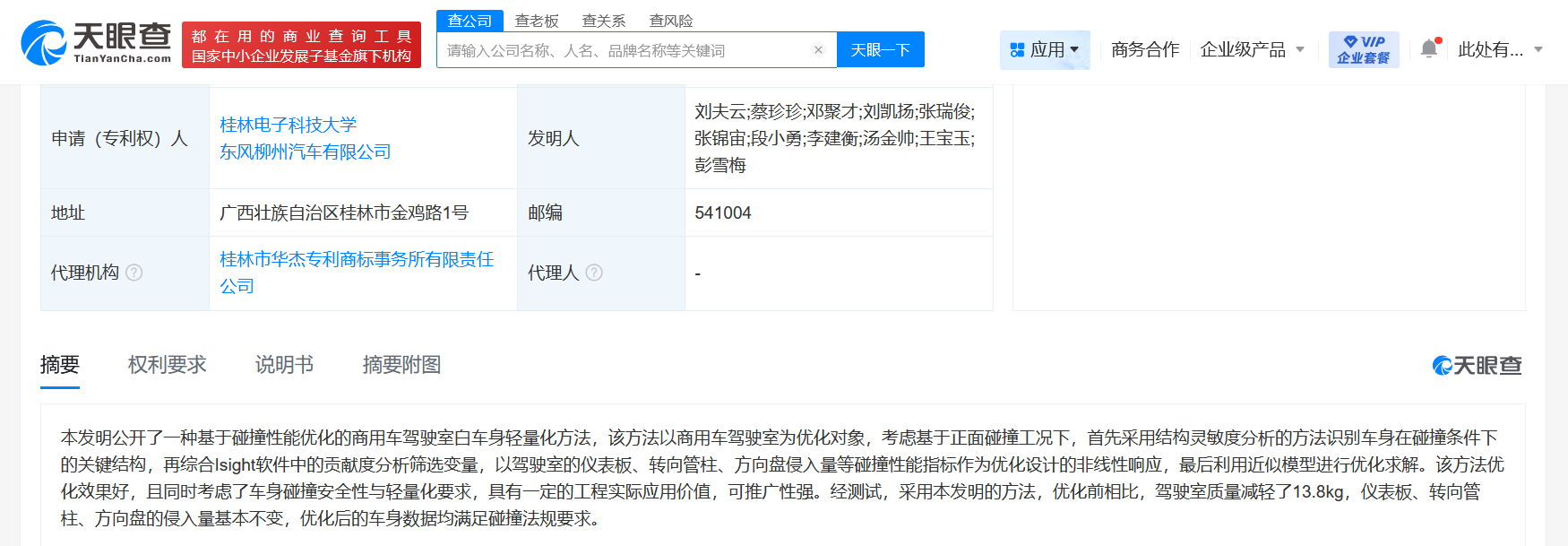Click the VIP 企业套餐 badge
The width and height of the screenshot is (1568, 546).
1364,49
